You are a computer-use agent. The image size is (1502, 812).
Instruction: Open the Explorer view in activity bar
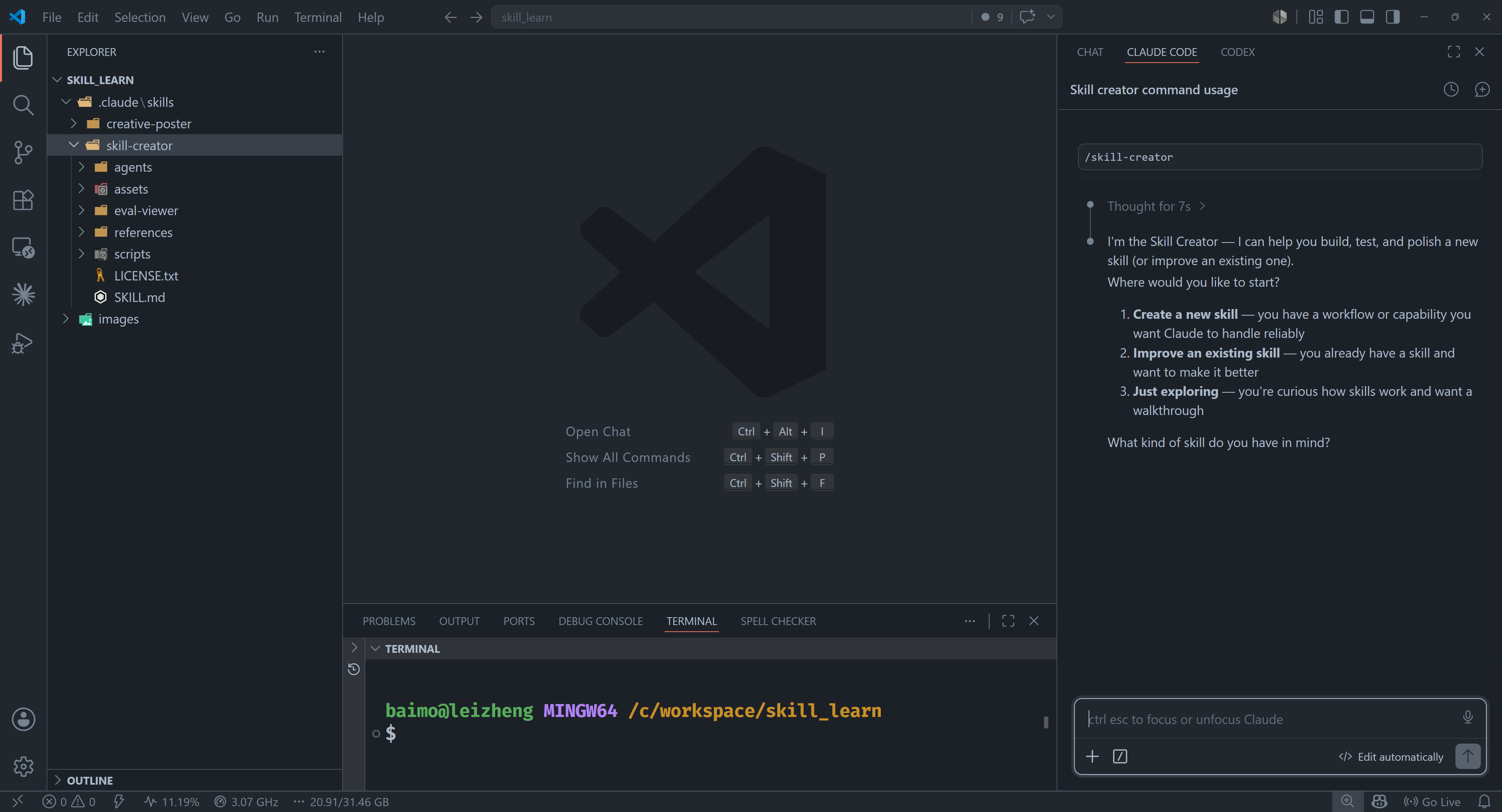click(x=23, y=57)
